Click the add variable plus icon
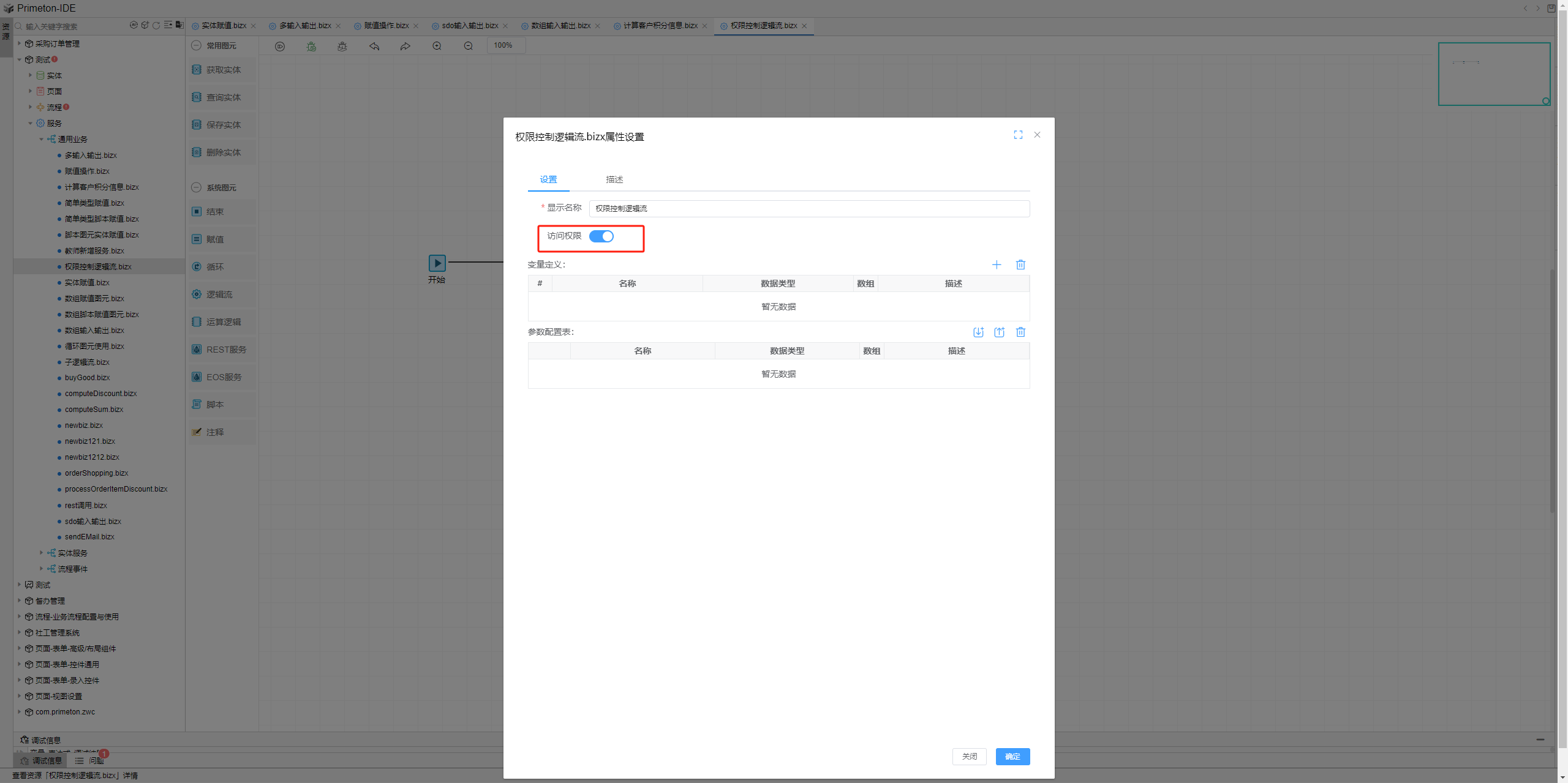 (x=997, y=264)
